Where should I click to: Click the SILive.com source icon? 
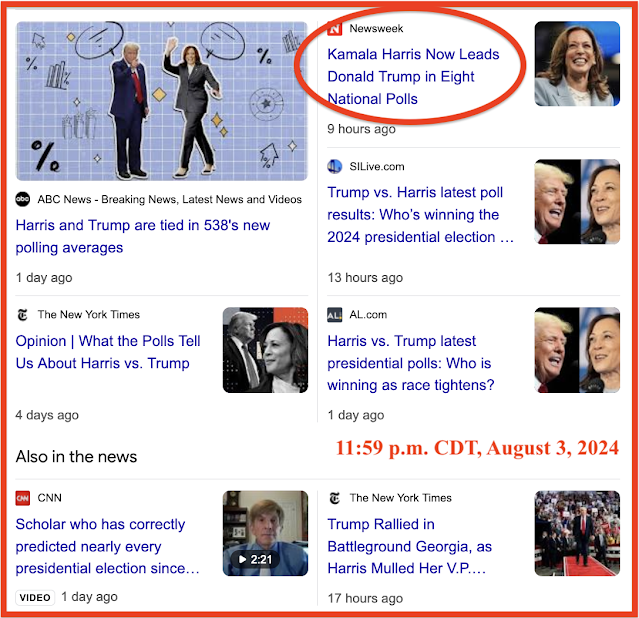[x=335, y=166]
